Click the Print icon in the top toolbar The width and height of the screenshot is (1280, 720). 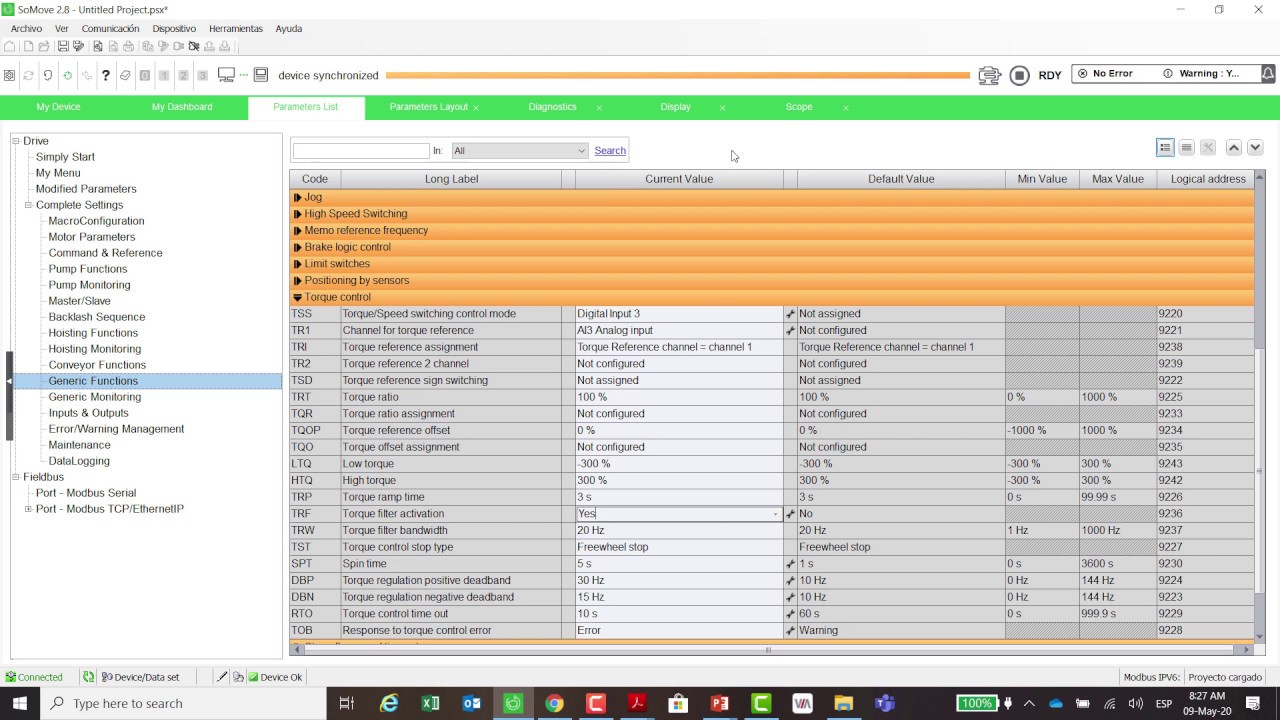128,46
